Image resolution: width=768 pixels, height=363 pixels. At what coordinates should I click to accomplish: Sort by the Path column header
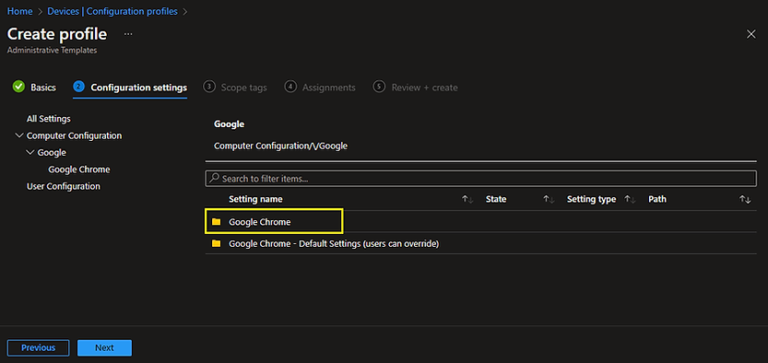point(657,199)
